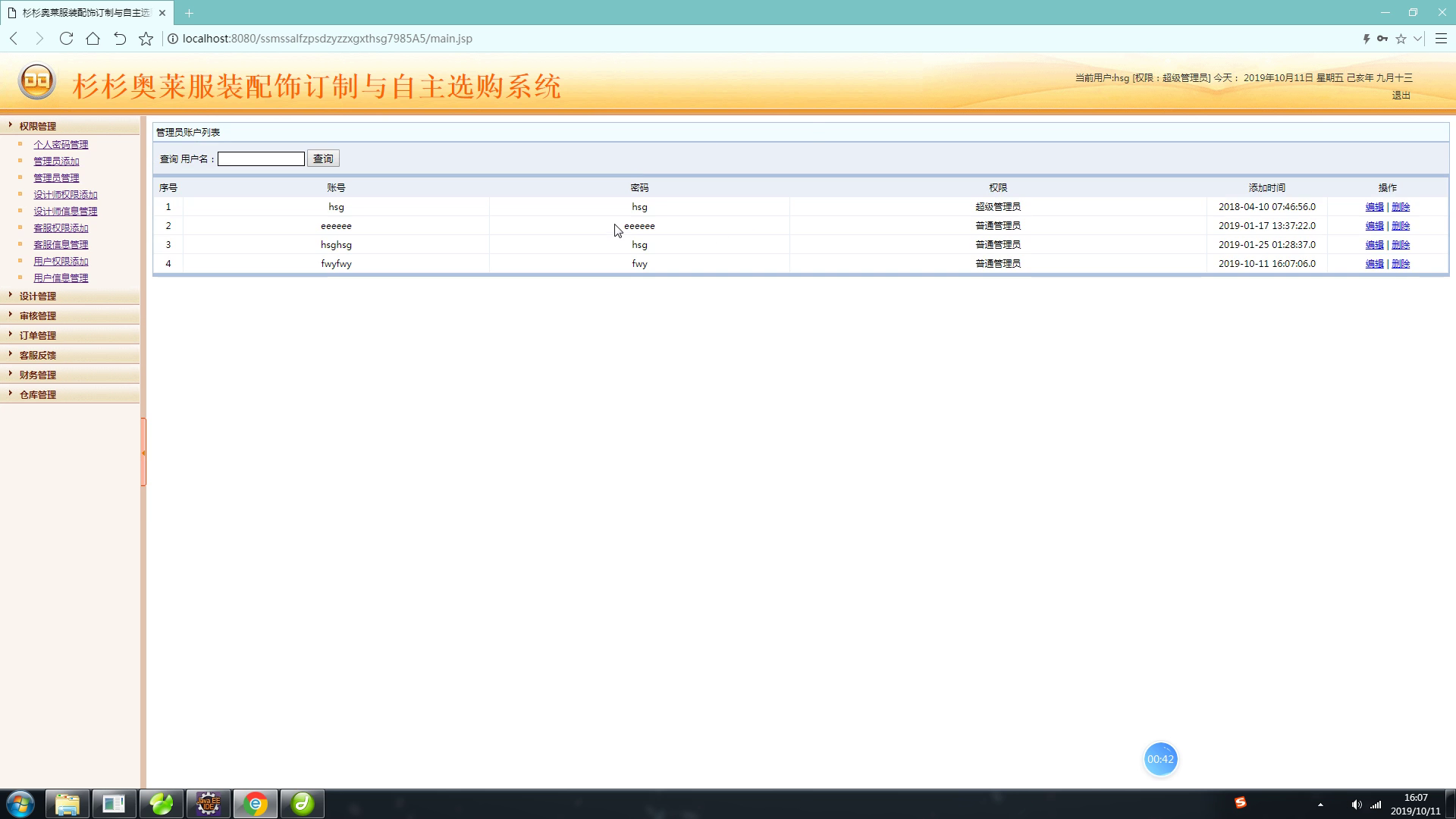
Task: Click the 查询 search button
Action: 323,158
